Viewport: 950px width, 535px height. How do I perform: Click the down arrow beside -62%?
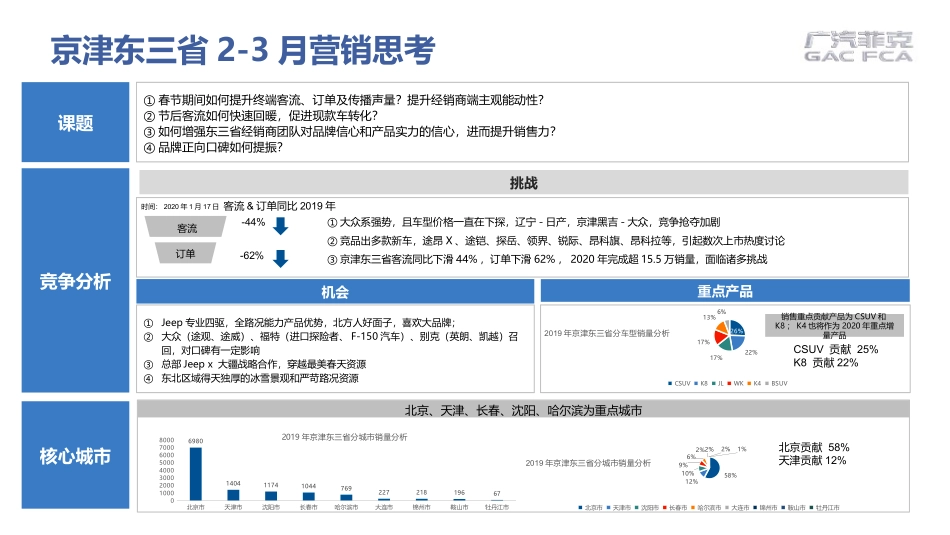click(280, 258)
